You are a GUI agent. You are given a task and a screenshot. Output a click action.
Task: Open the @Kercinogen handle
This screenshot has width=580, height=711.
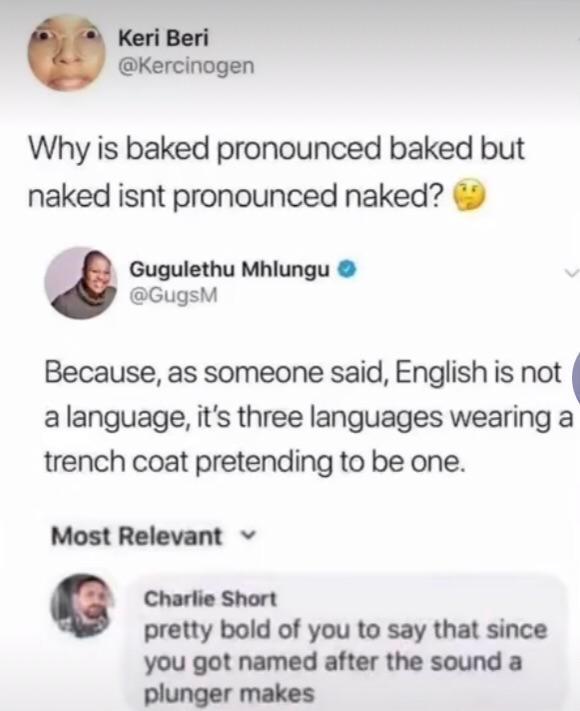point(186,66)
